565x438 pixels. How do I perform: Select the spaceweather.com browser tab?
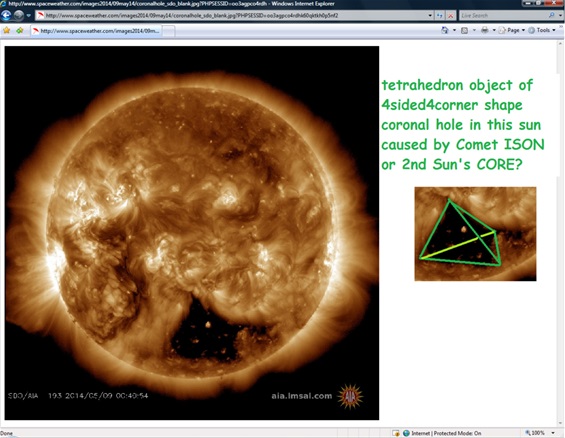click(96, 31)
